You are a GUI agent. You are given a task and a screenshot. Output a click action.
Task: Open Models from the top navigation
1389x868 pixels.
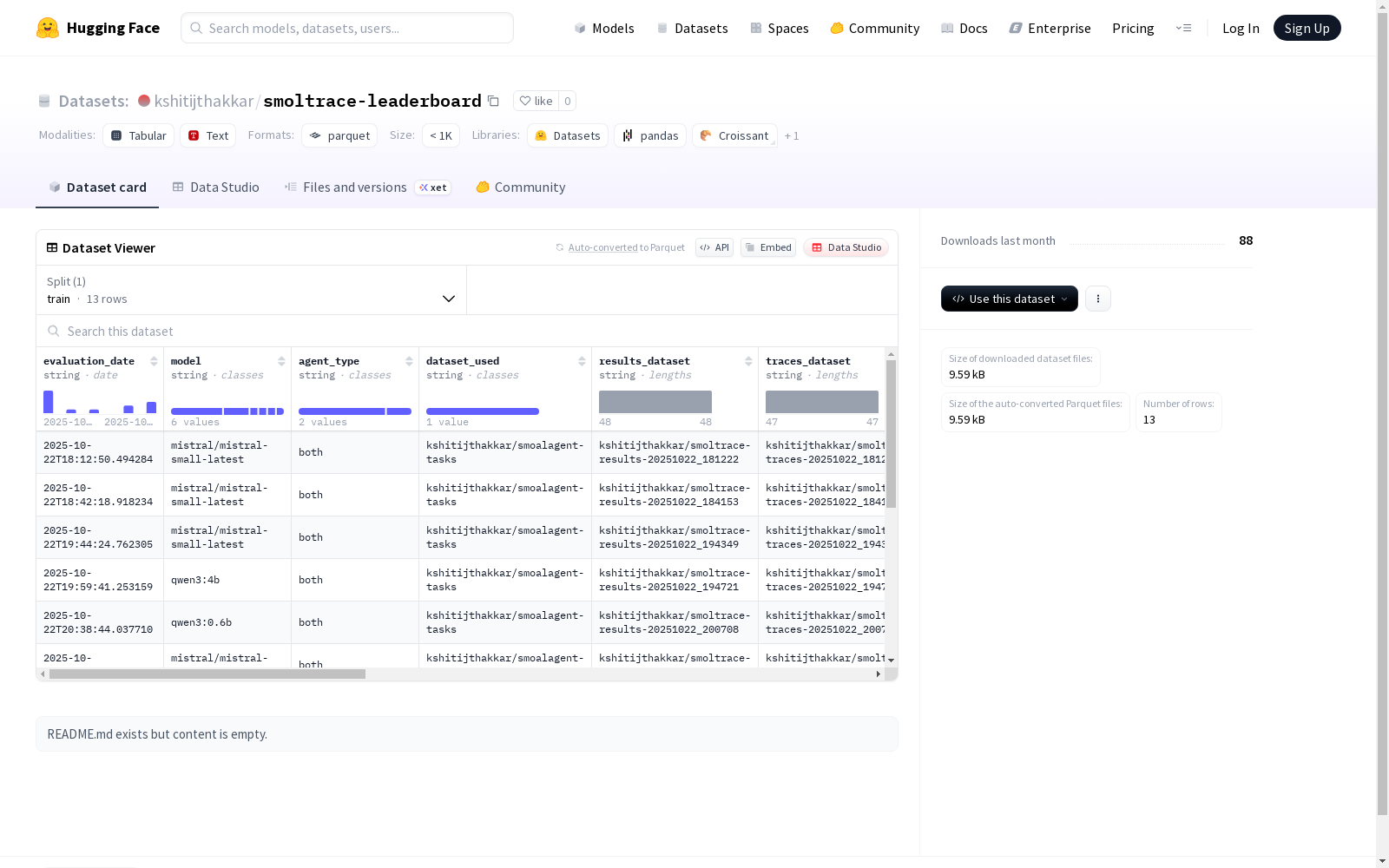tap(604, 28)
